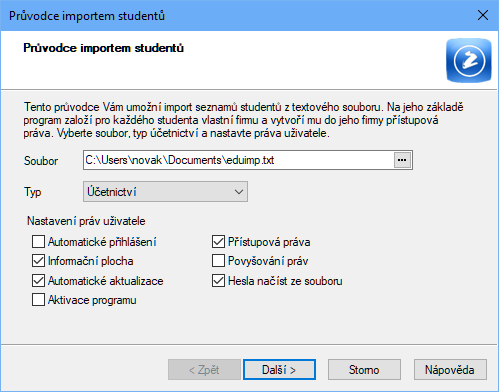Disable Automatické aktualizace checkbox
The width and height of the screenshot is (499, 392).
click(38, 281)
